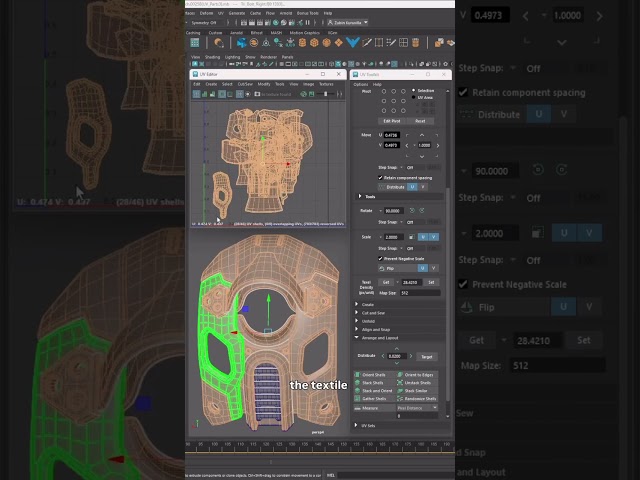640x480 pixels.
Task: Click the move up arrow in the Move section
Action: tap(422, 135)
